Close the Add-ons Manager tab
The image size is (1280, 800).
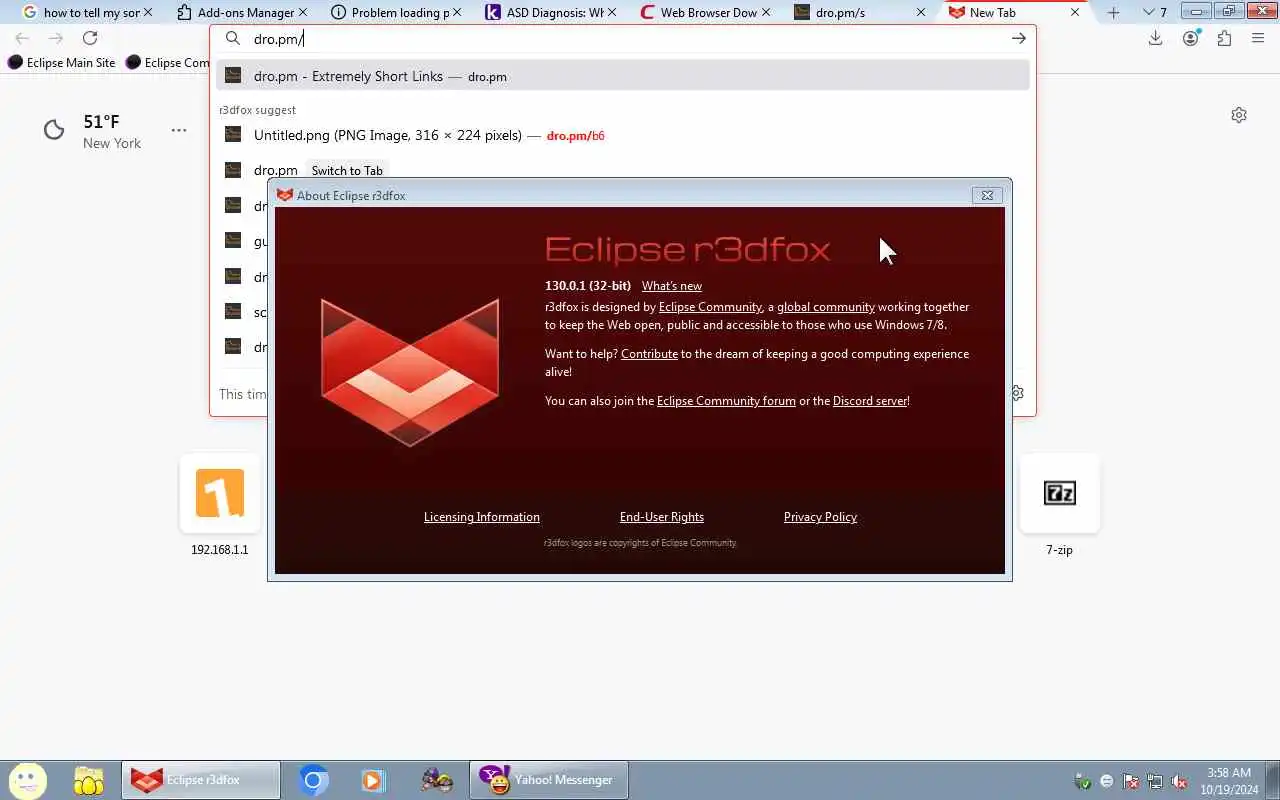(x=302, y=12)
